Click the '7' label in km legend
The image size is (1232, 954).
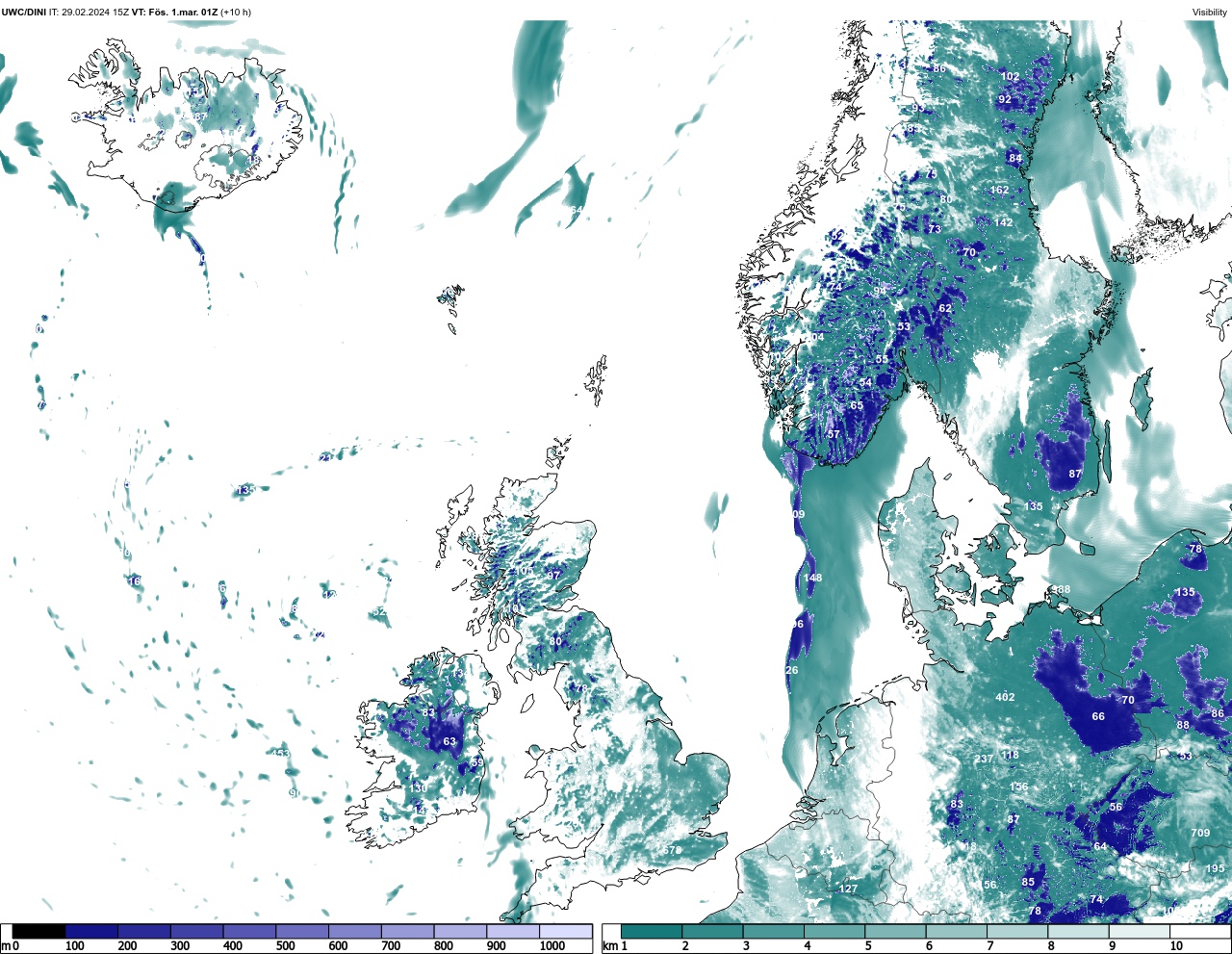coord(990,946)
